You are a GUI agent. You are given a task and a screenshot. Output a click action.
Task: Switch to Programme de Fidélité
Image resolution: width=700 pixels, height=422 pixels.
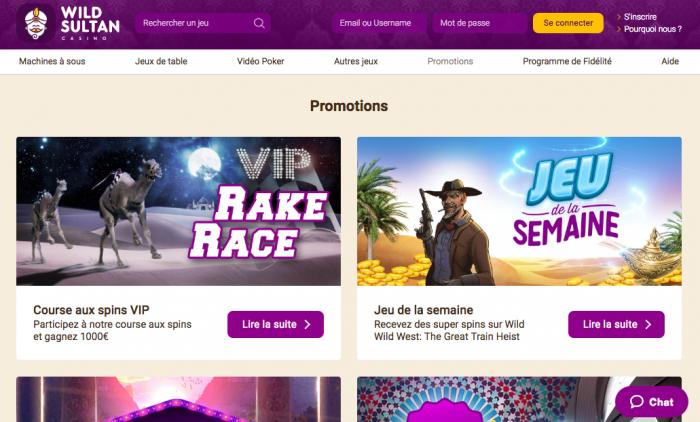point(567,61)
